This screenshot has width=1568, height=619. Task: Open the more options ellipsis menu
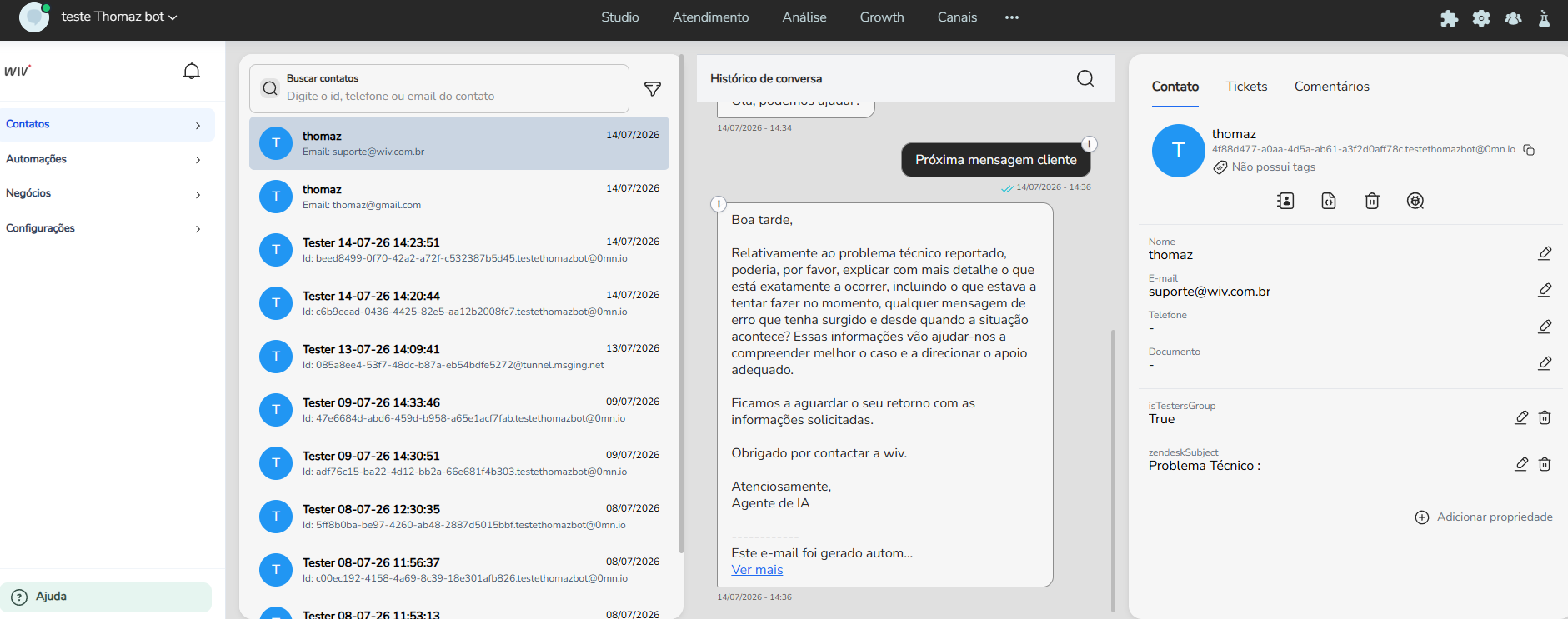pos(1012,17)
